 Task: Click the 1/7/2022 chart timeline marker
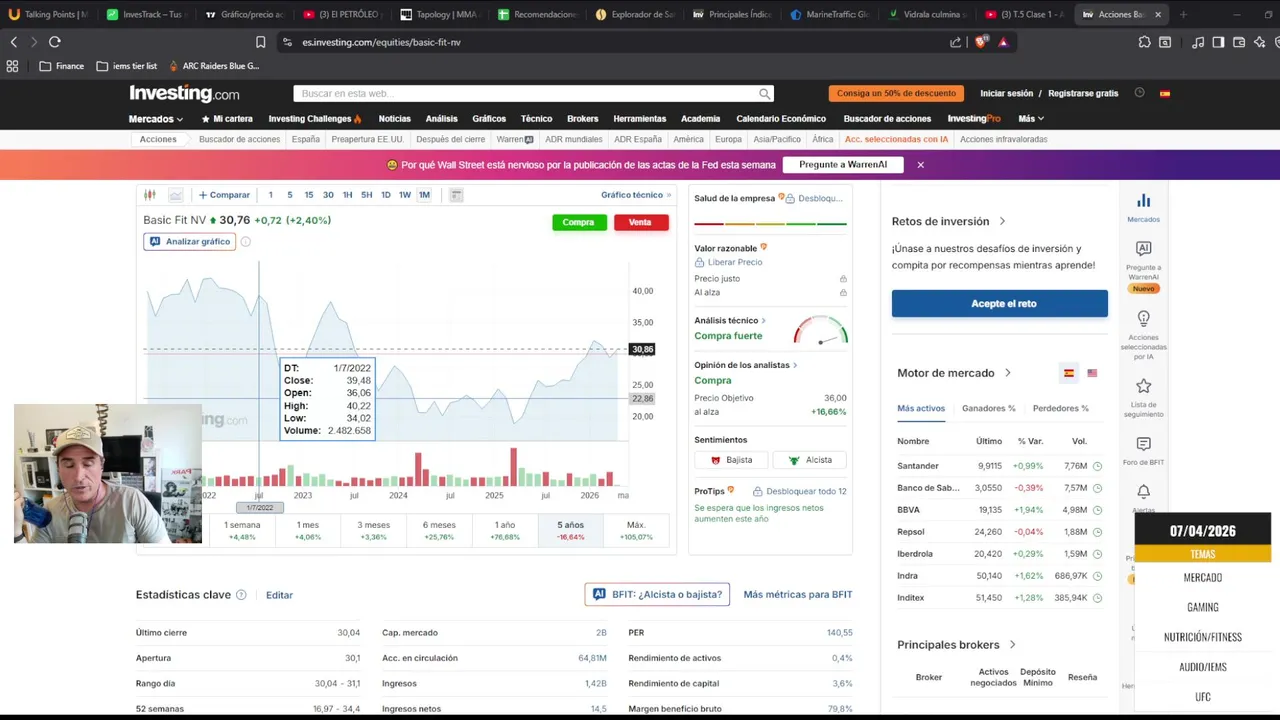(260, 508)
